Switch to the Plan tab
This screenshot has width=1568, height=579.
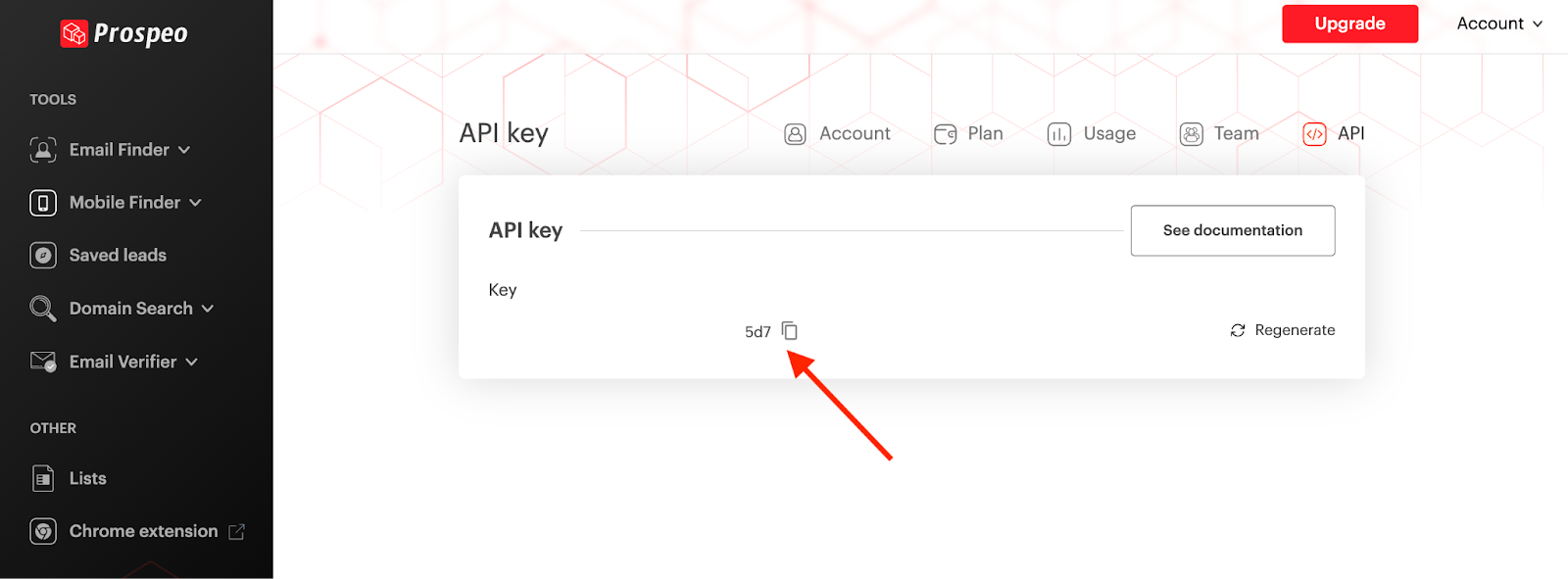pos(969,134)
